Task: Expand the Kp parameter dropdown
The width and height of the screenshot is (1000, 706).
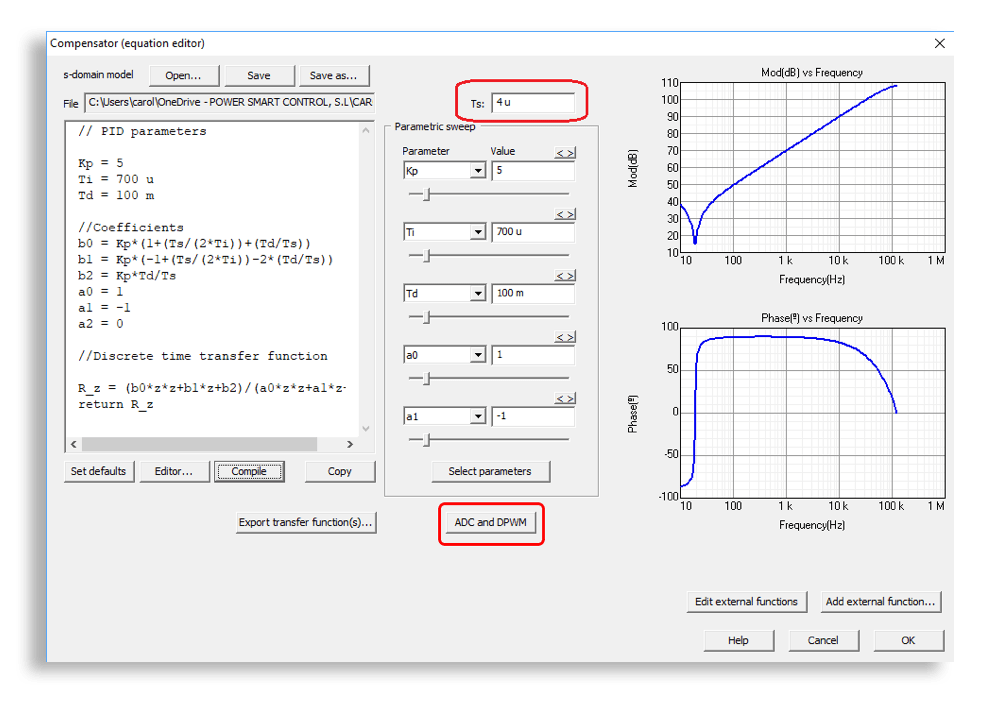Action: click(x=477, y=171)
